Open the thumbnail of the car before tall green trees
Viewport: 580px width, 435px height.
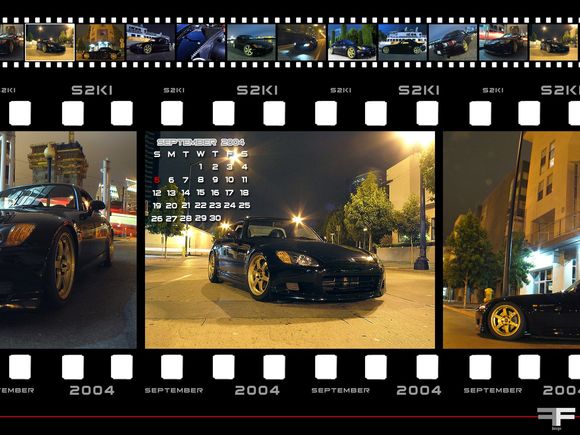point(352,42)
